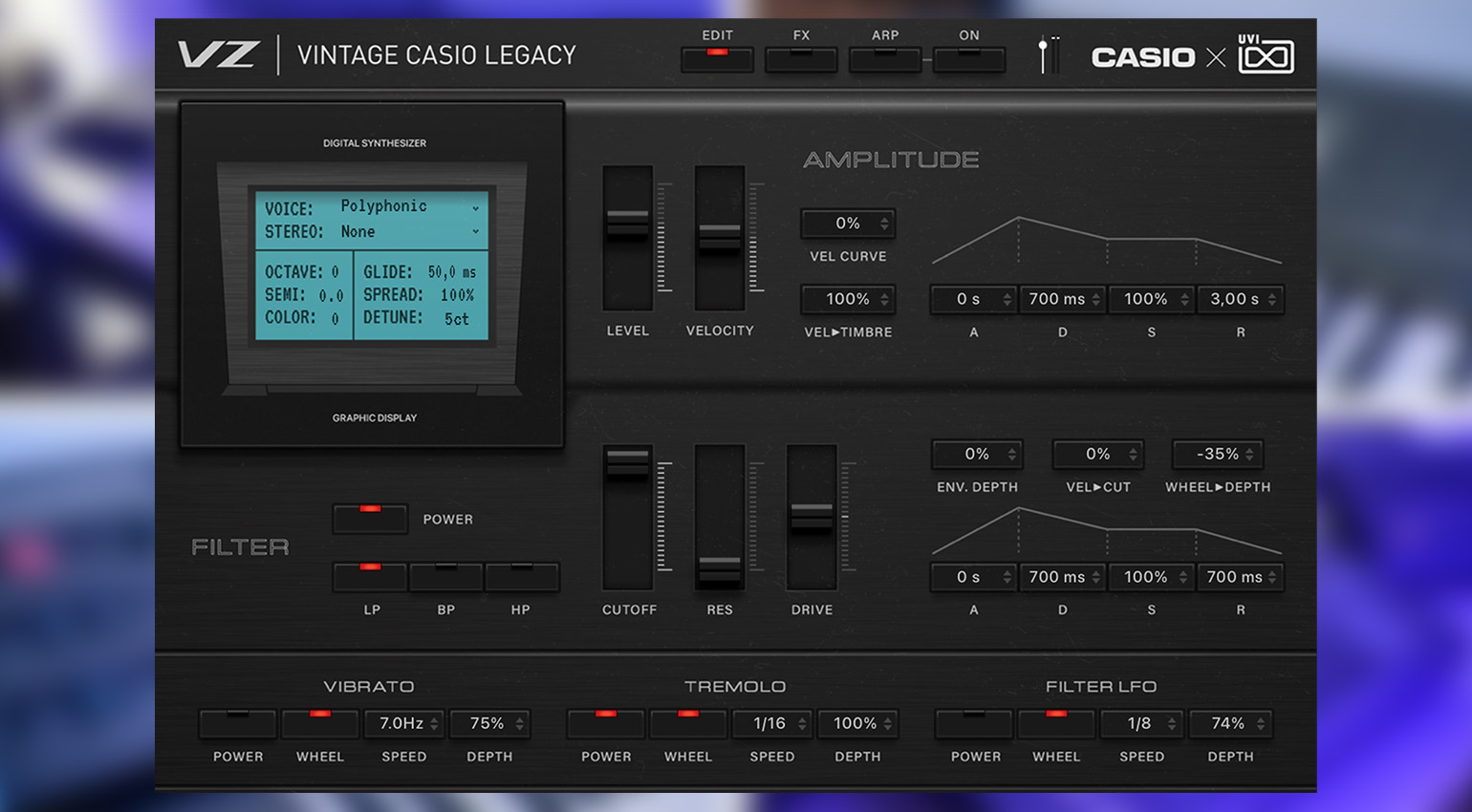The height and width of the screenshot is (812, 1472).
Task: Open the mixer fader icon in header
Action: 1048,55
